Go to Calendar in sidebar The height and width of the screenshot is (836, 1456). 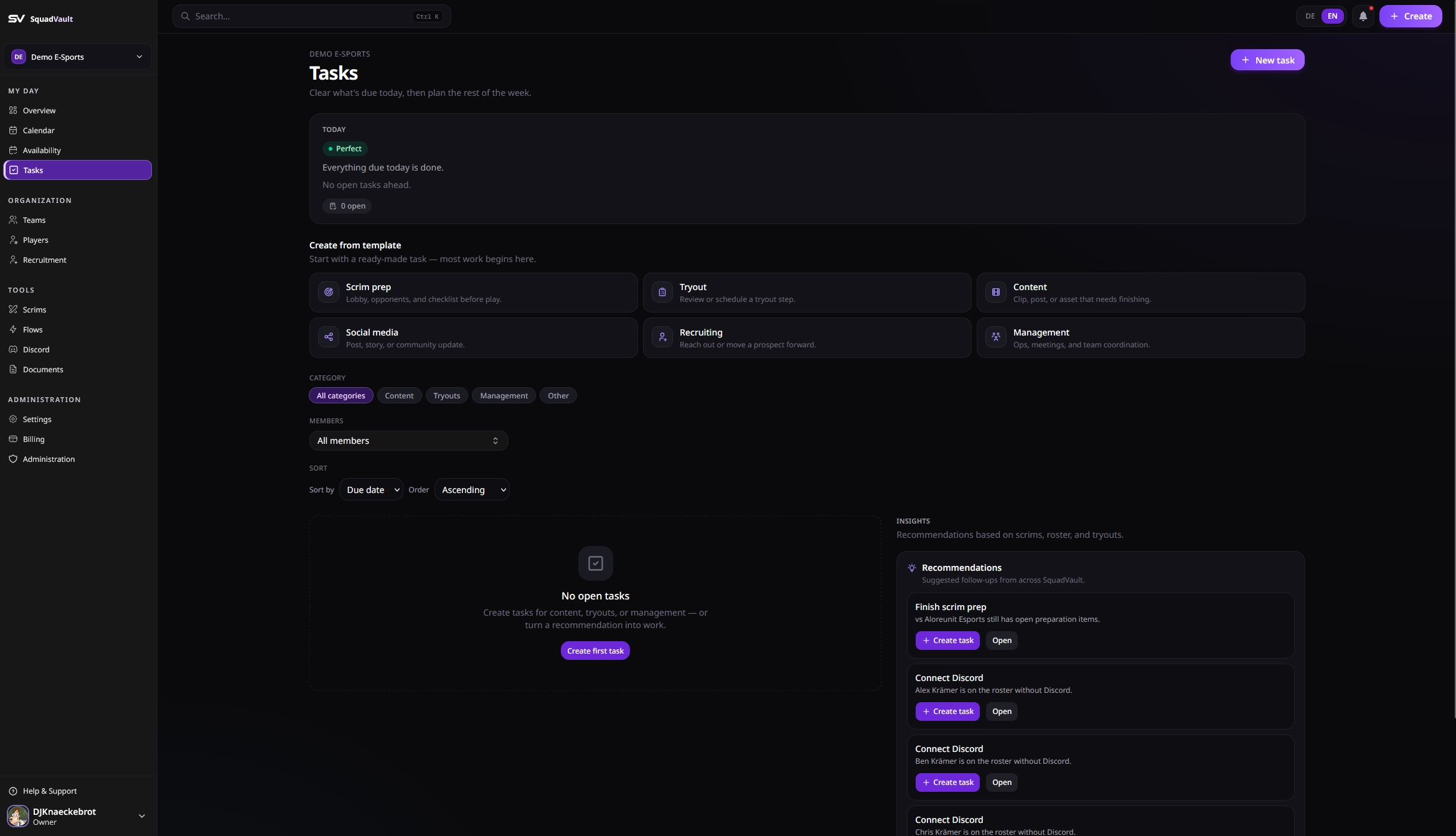[x=78, y=130]
